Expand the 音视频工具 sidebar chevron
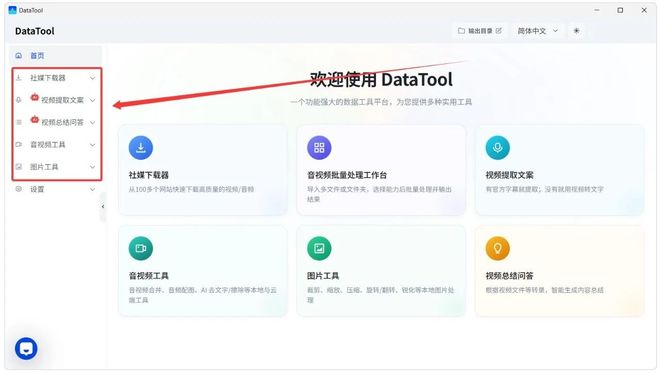Viewport: 660px width, 373px height. coord(93,145)
